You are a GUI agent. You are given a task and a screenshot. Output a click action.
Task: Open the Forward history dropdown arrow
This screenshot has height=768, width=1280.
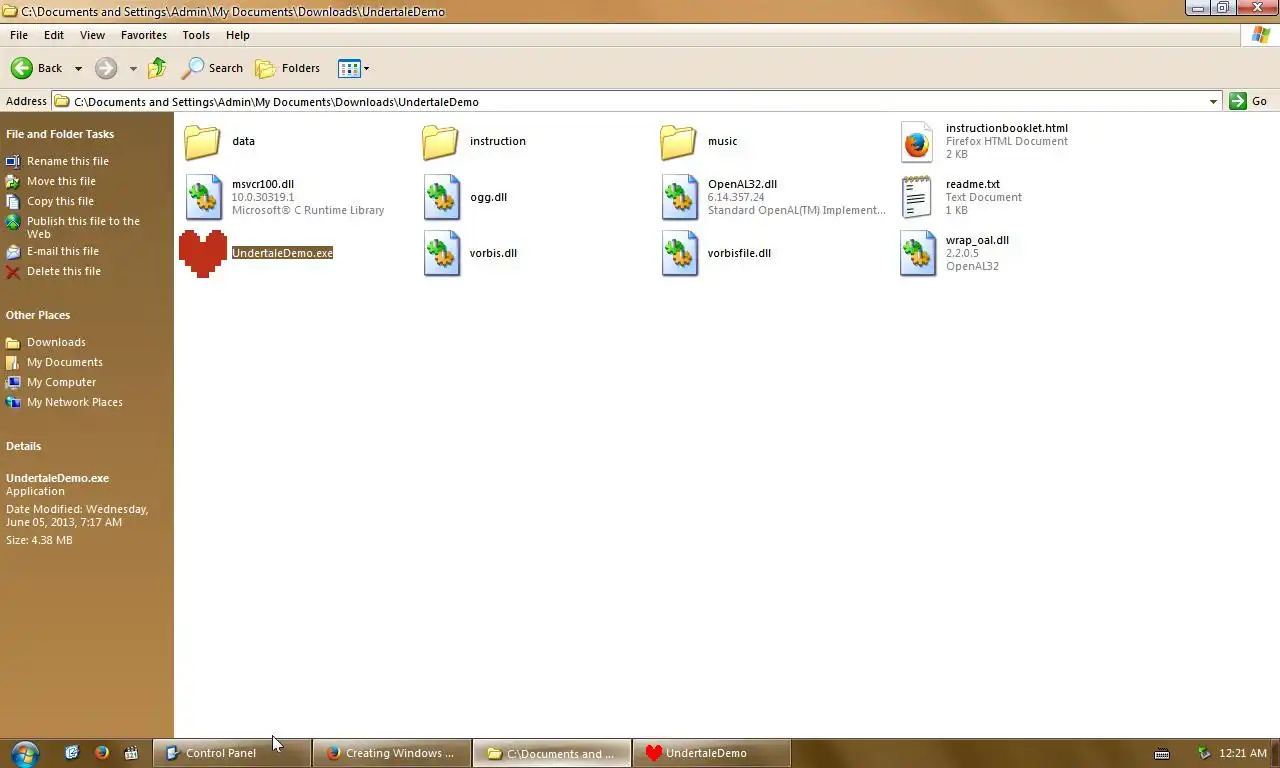click(133, 69)
